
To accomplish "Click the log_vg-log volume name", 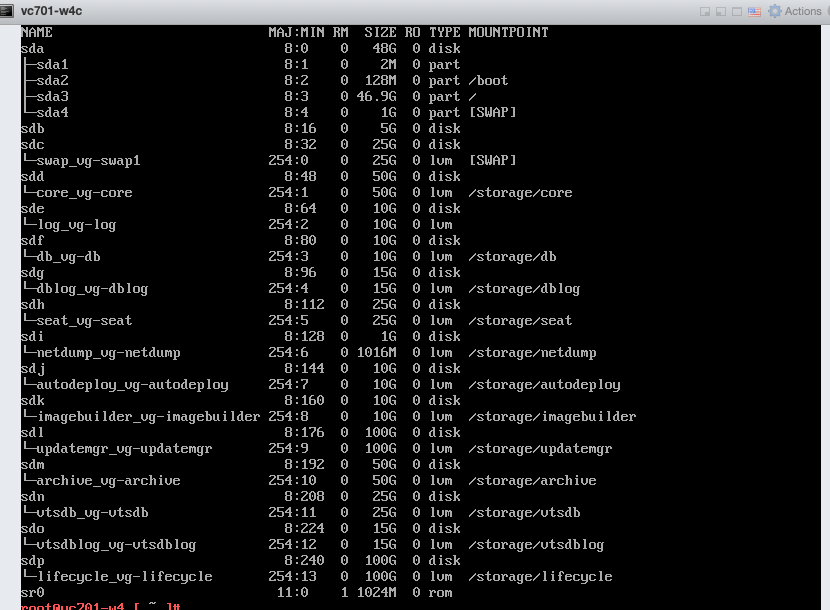I will point(76,224).
